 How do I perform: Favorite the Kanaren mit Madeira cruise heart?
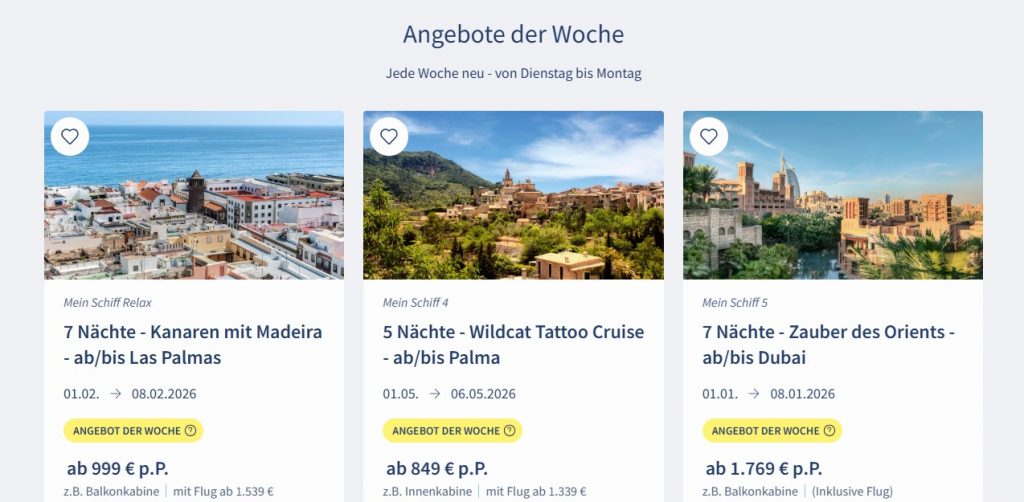(x=69, y=137)
